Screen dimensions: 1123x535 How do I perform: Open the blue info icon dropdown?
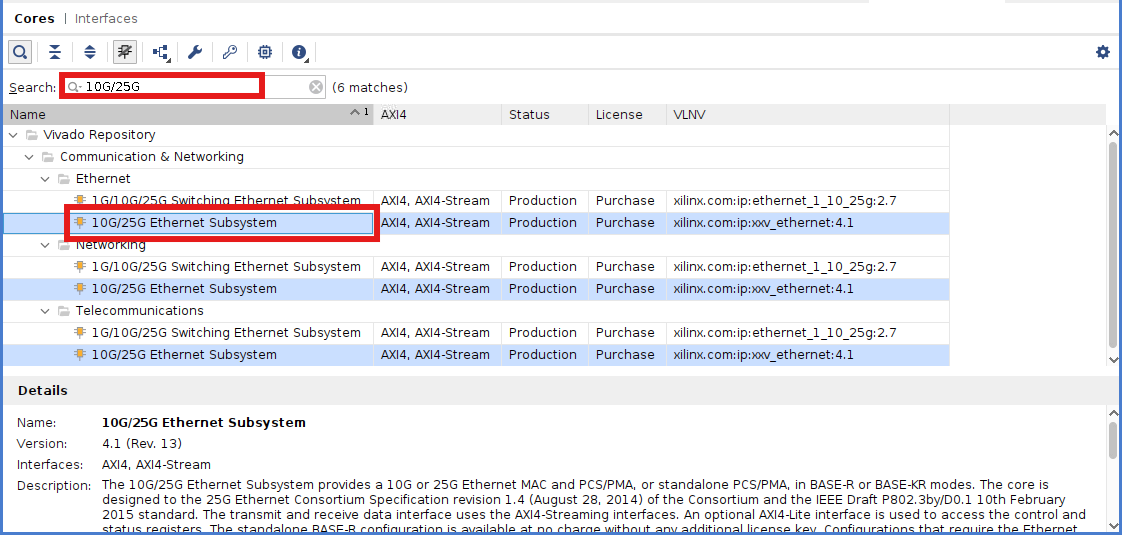point(299,52)
